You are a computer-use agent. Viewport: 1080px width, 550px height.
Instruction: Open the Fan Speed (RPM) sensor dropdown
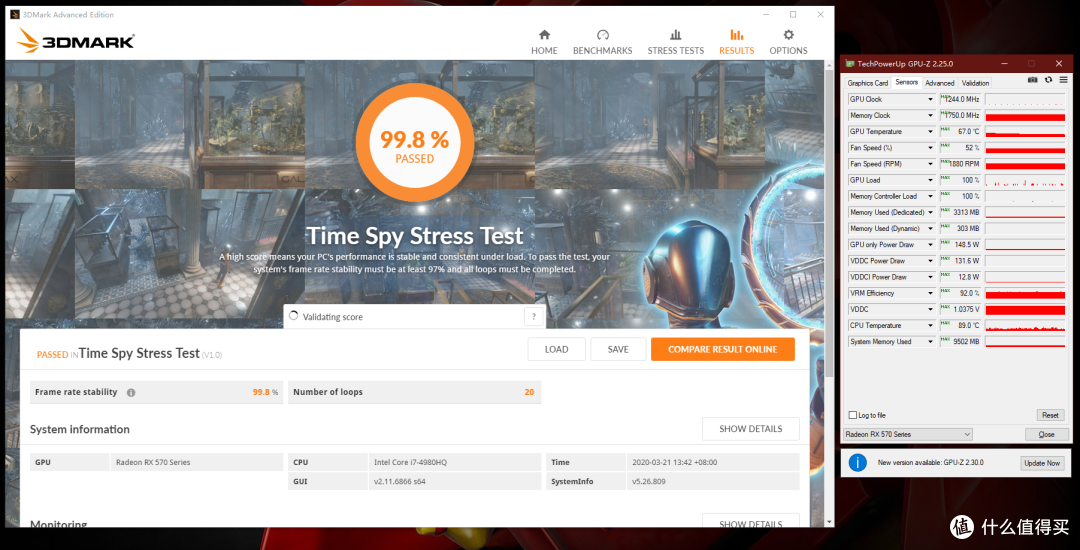click(x=931, y=164)
